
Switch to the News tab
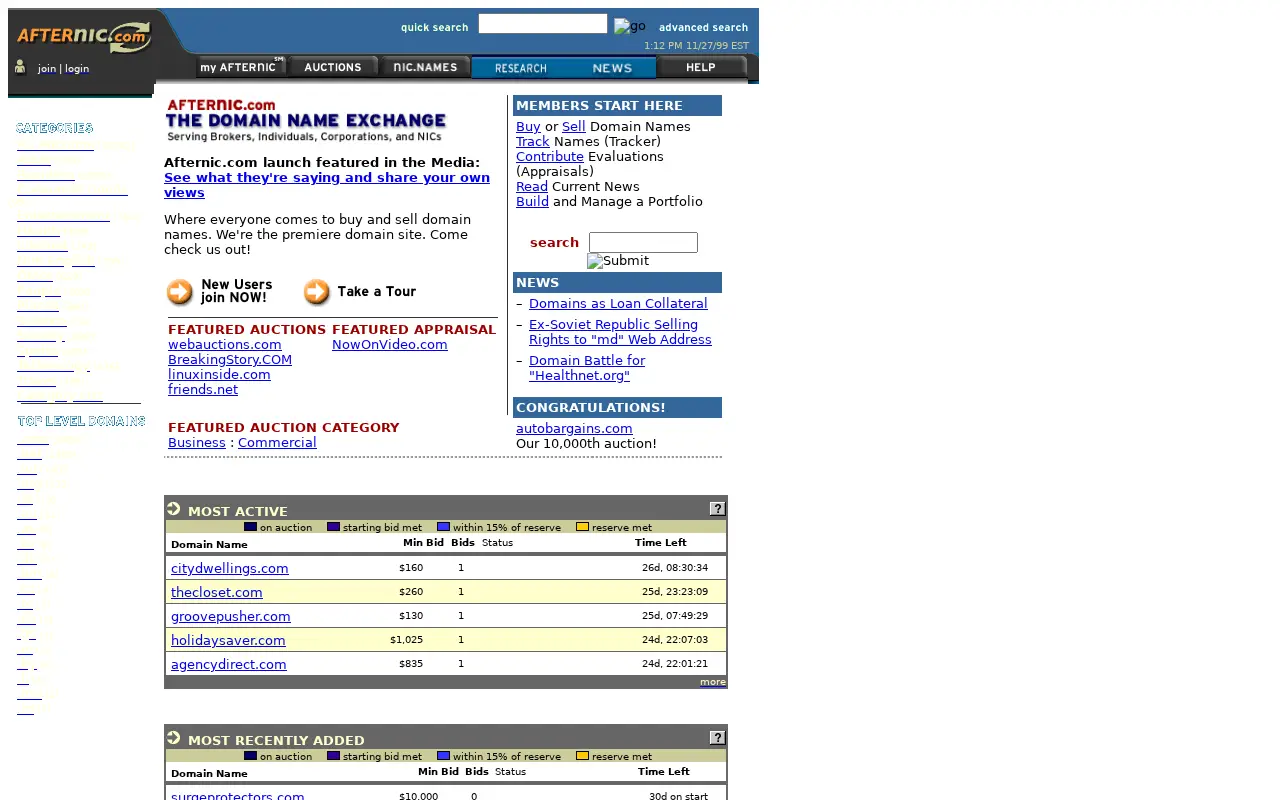point(611,68)
